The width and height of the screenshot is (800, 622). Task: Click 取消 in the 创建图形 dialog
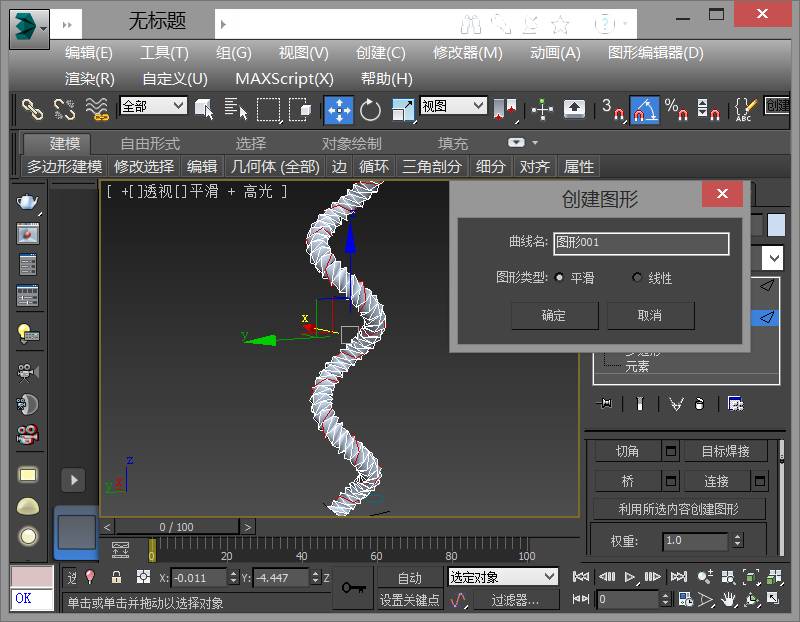click(650, 315)
